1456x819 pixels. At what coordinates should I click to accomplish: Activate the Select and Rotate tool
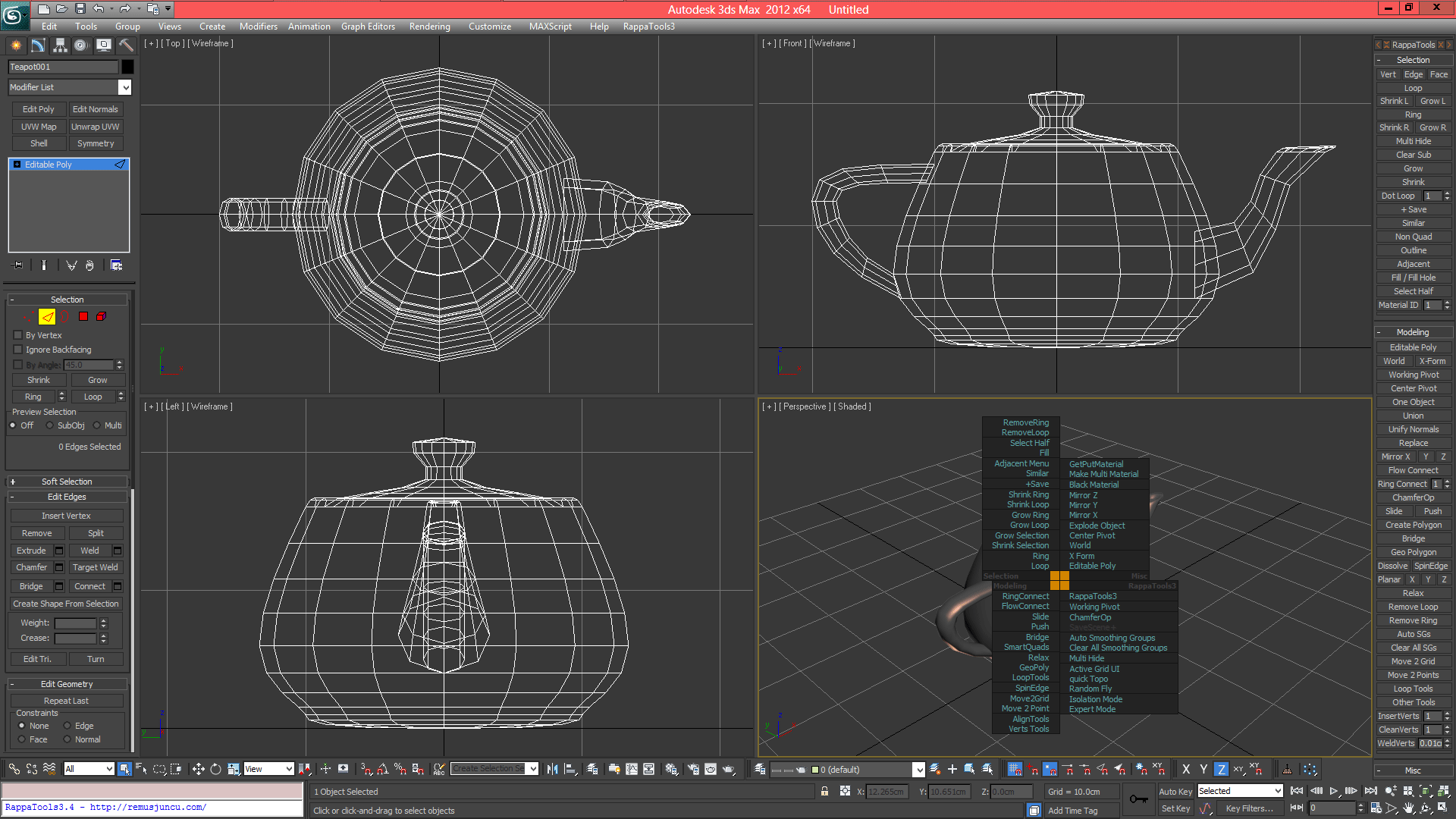[x=215, y=769]
